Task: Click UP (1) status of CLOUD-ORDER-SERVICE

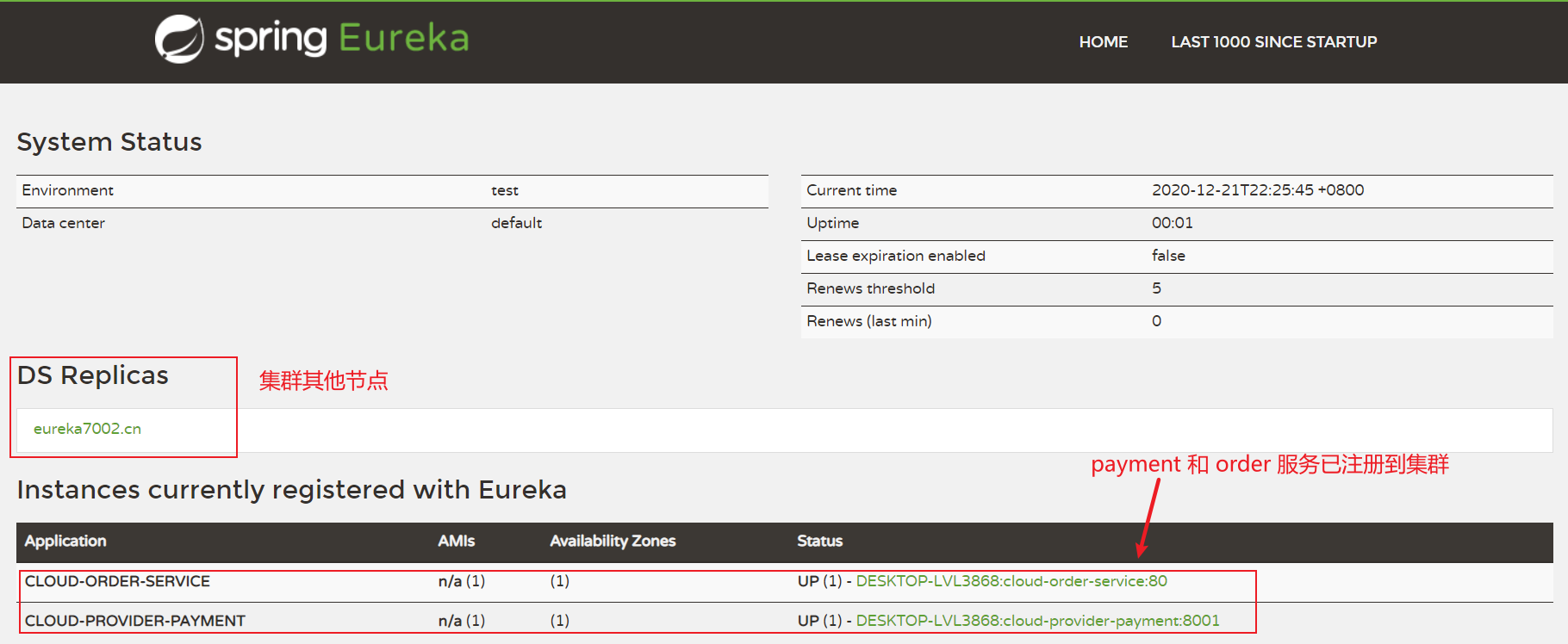Action: pyautogui.click(x=819, y=581)
